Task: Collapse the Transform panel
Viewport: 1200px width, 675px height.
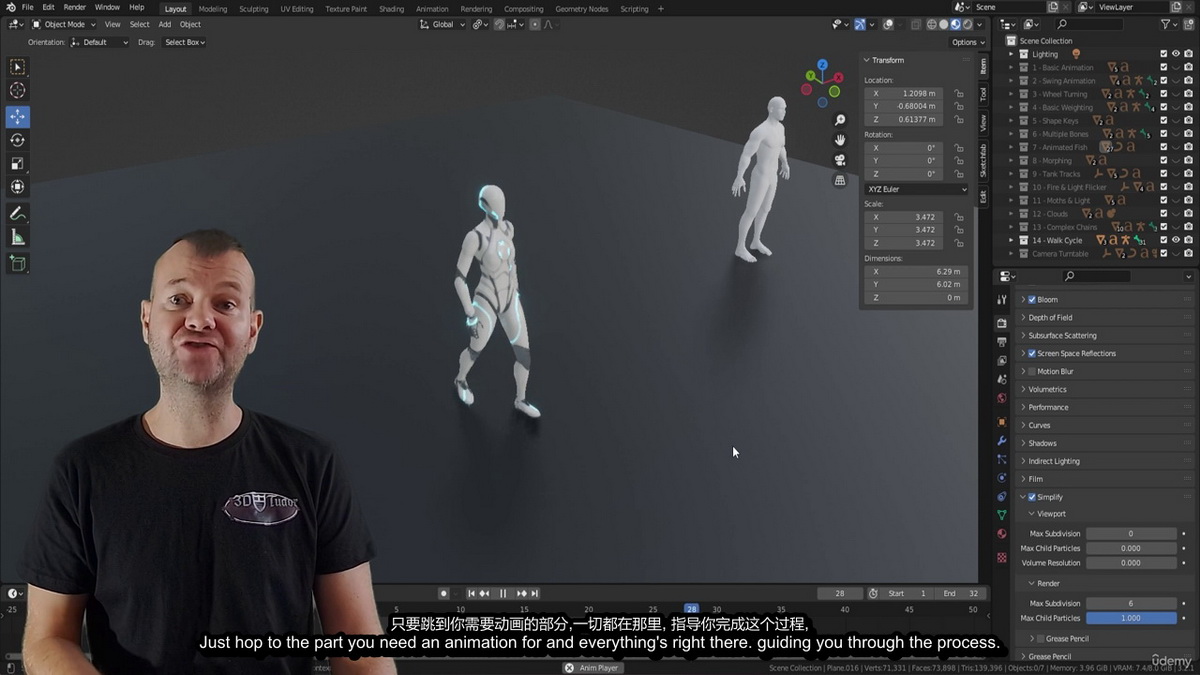Action: [866, 60]
